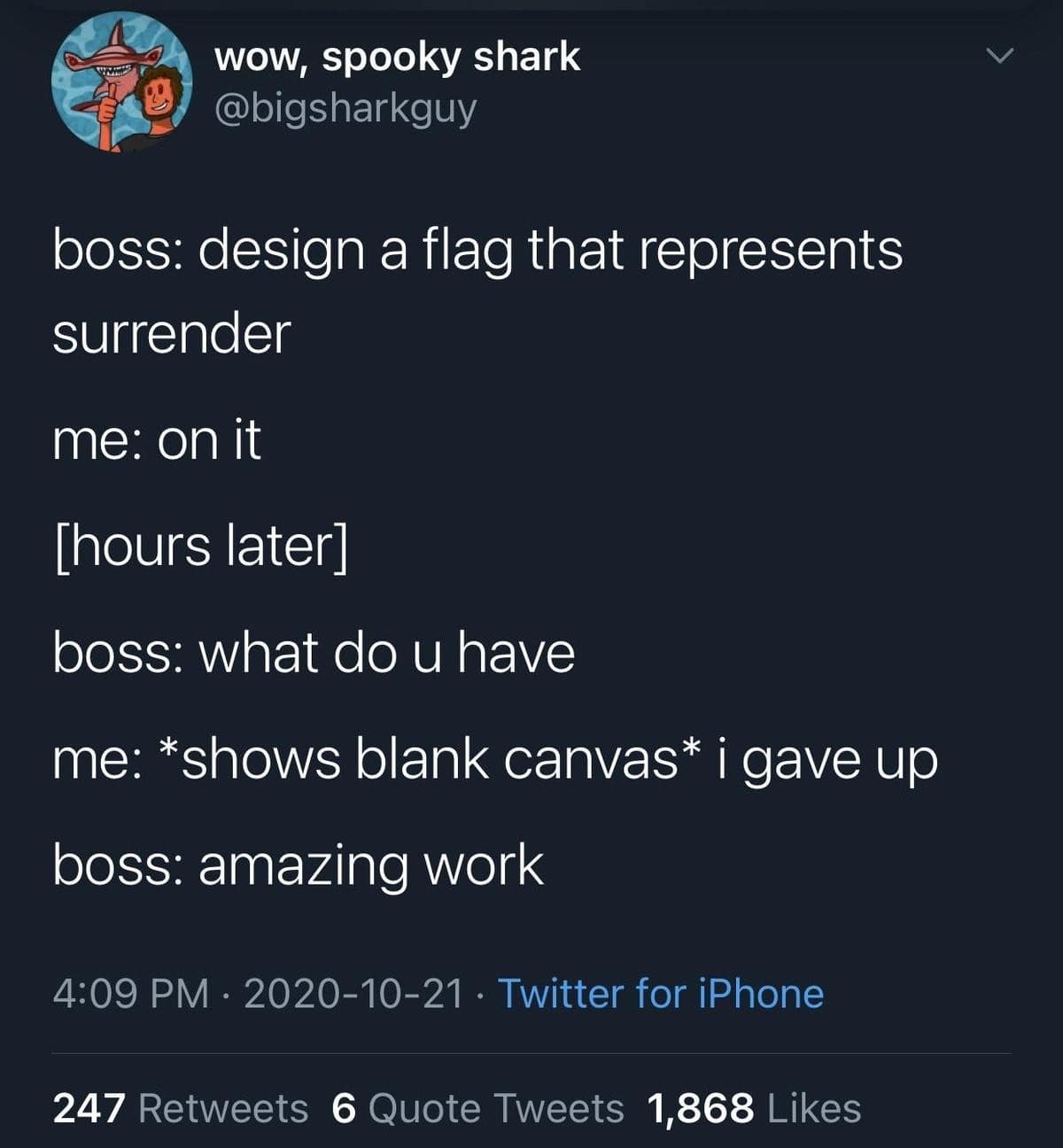Viewport: 1063px width, 1148px height.
Task: Open the 4:09 PM timestamp
Action: tap(131, 993)
